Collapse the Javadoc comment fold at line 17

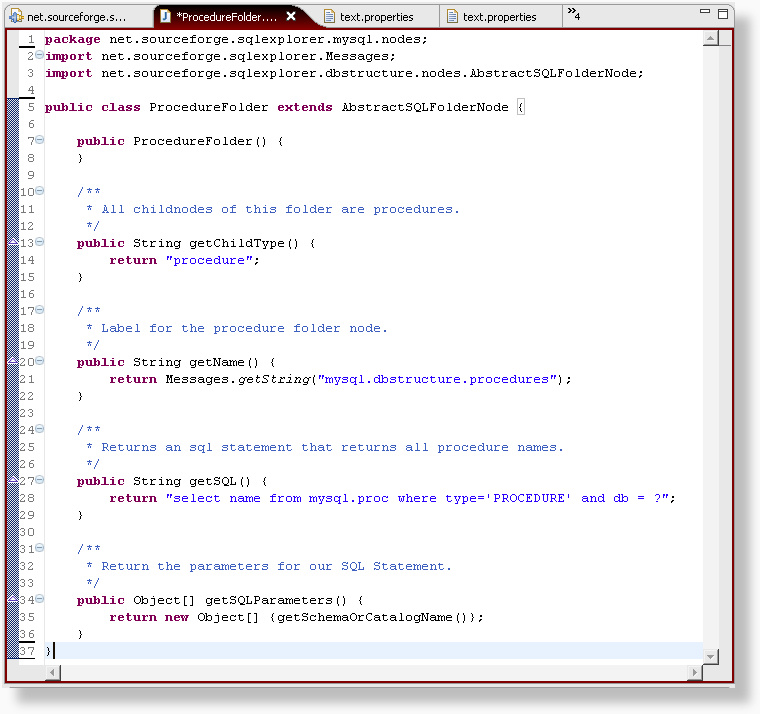pyautogui.click(x=40, y=309)
